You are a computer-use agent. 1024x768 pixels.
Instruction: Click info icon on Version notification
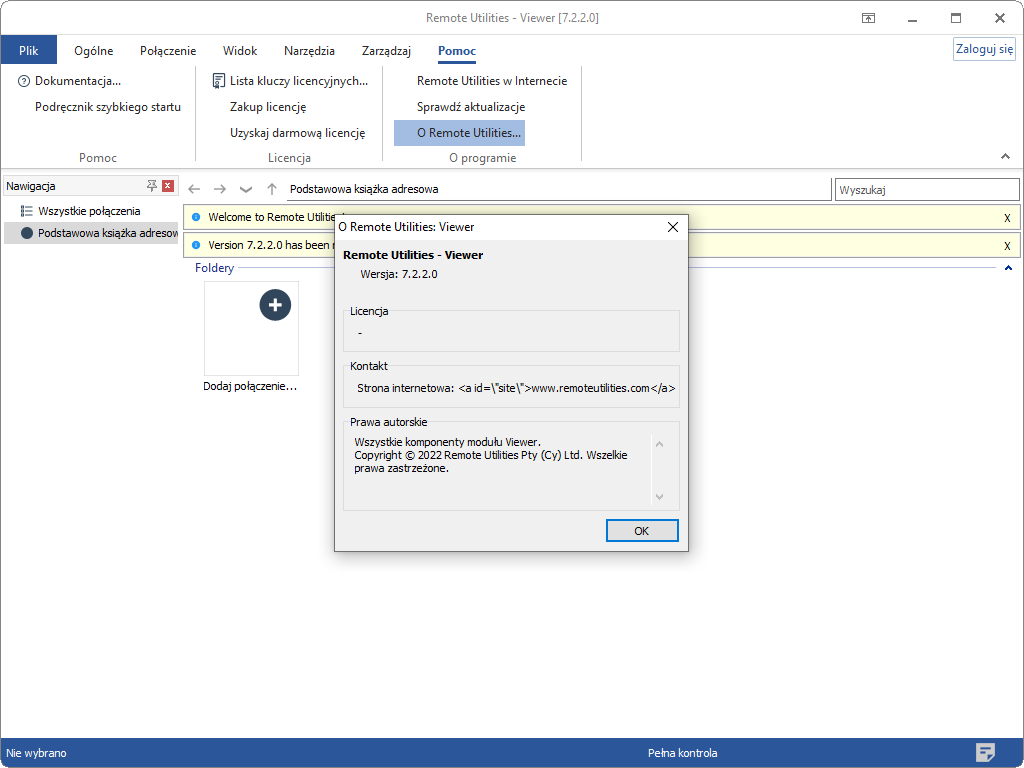tap(196, 245)
